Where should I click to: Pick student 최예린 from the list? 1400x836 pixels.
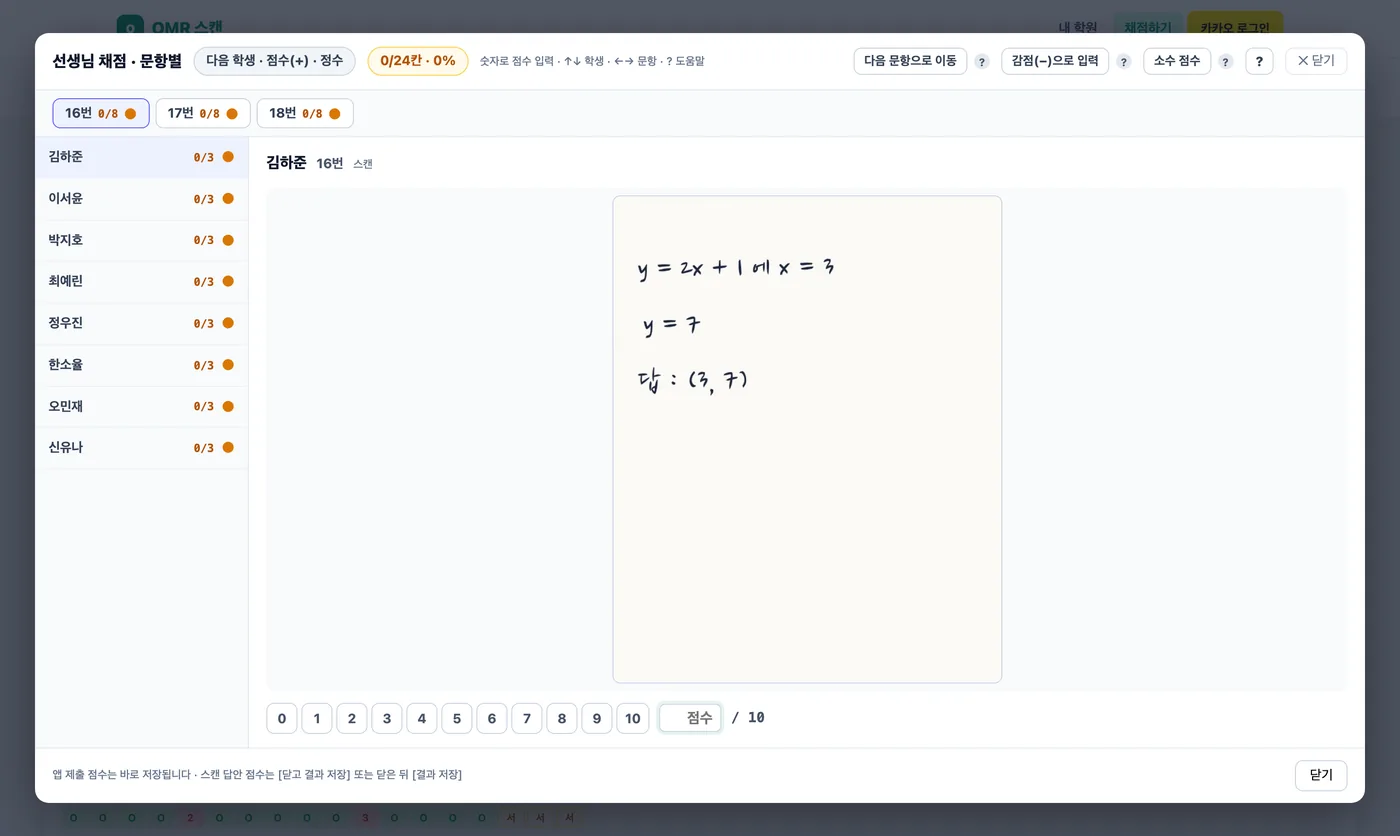141,282
